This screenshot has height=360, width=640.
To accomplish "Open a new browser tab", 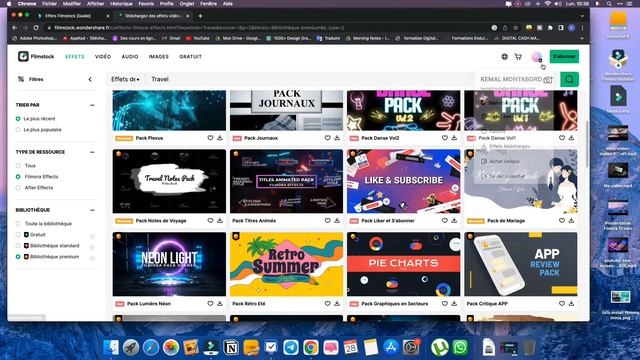I will [x=200, y=16].
